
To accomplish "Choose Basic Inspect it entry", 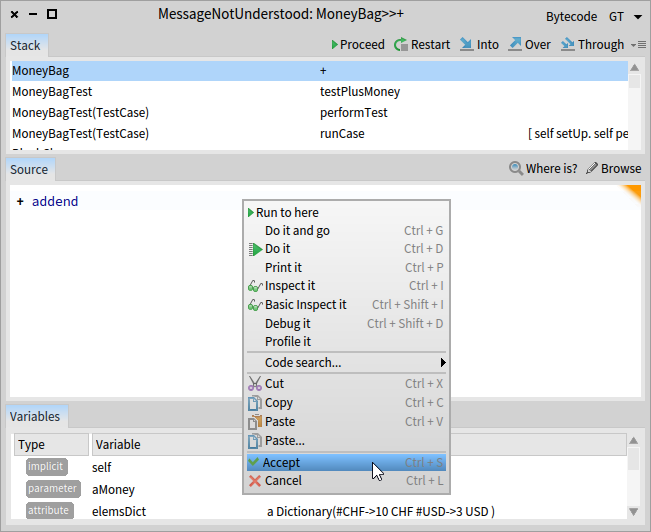I will pos(346,305).
